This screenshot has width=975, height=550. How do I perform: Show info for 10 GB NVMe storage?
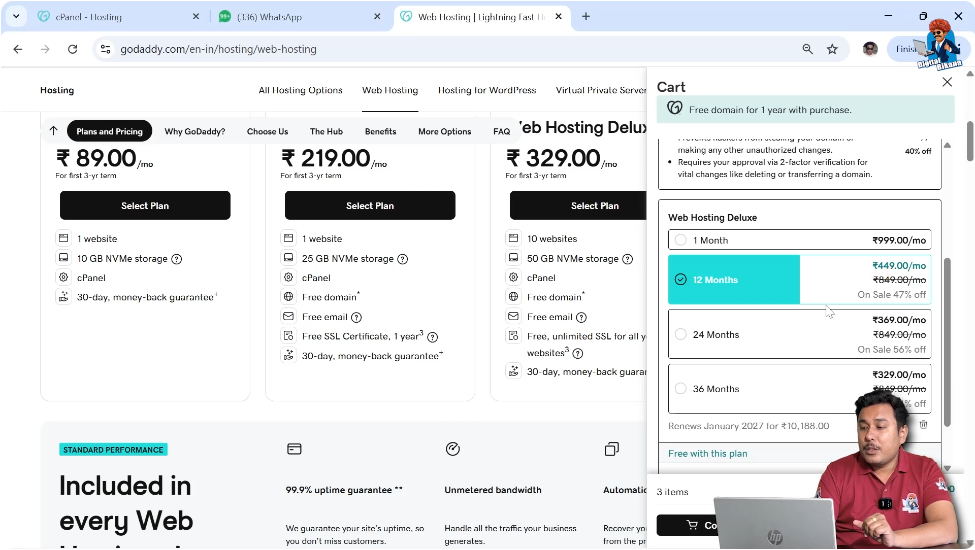tap(177, 259)
